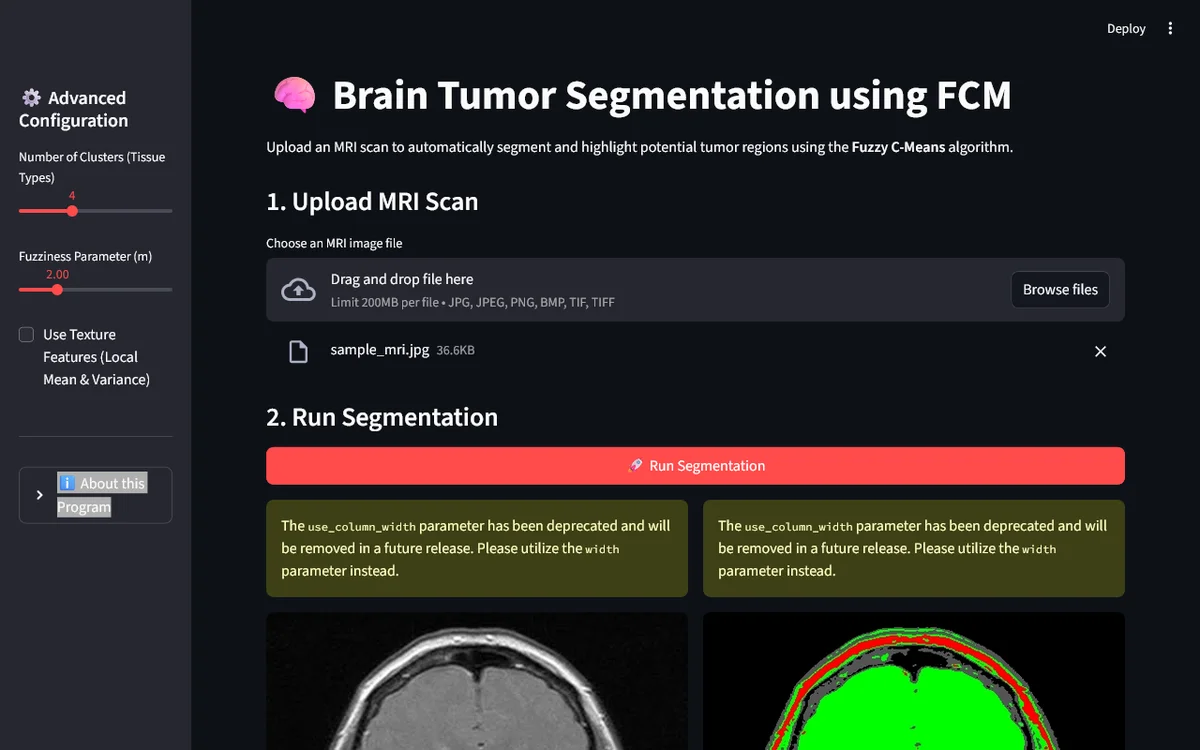Click the '1. Upload MRI Scan' heading
1200x750 pixels.
[x=372, y=202]
